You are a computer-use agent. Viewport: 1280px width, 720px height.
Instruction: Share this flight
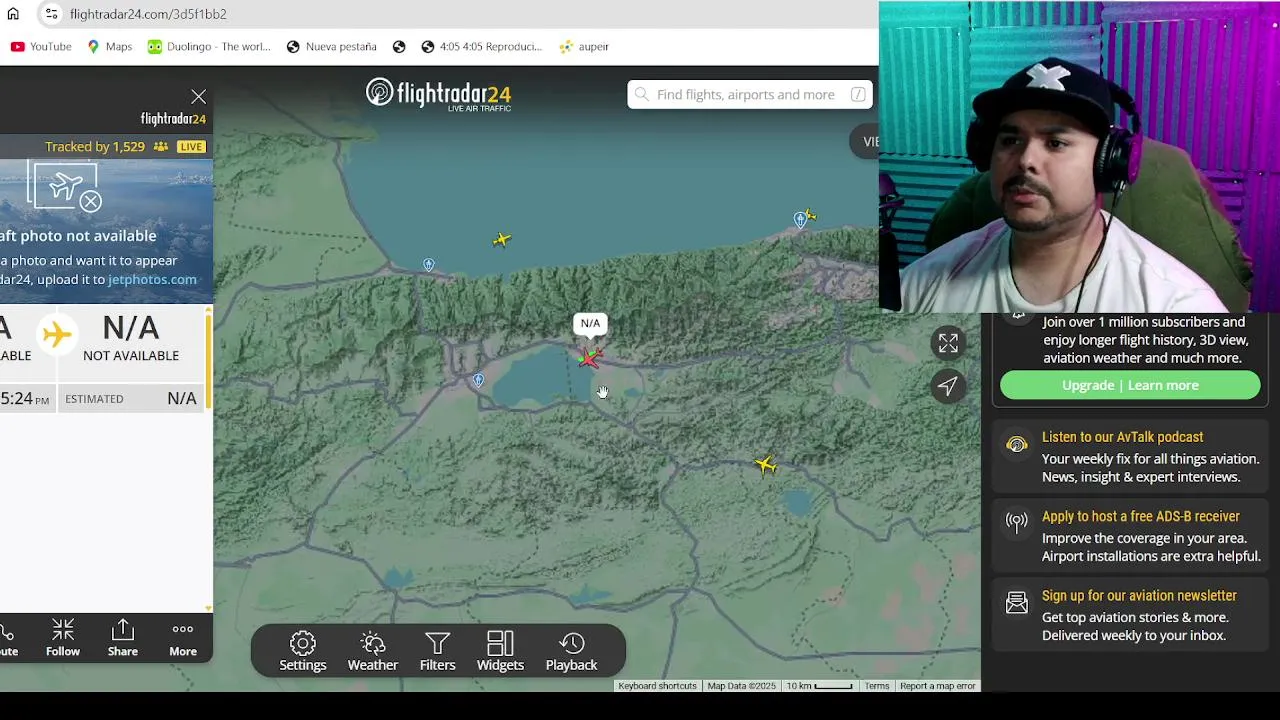point(123,637)
